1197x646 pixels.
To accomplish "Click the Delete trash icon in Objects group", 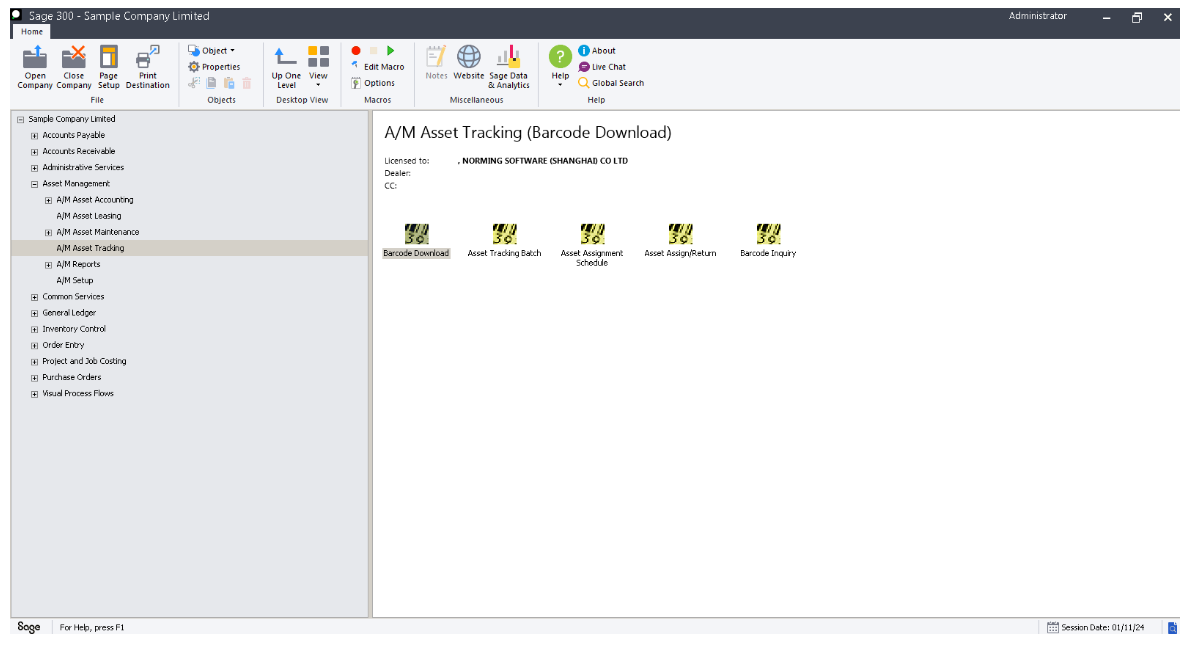I will [x=247, y=83].
